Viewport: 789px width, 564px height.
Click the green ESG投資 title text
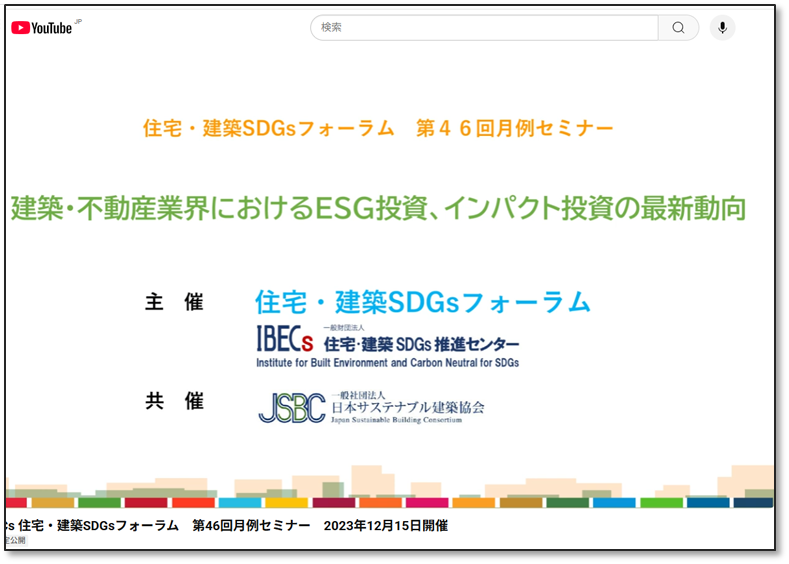pyautogui.click(x=378, y=209)
